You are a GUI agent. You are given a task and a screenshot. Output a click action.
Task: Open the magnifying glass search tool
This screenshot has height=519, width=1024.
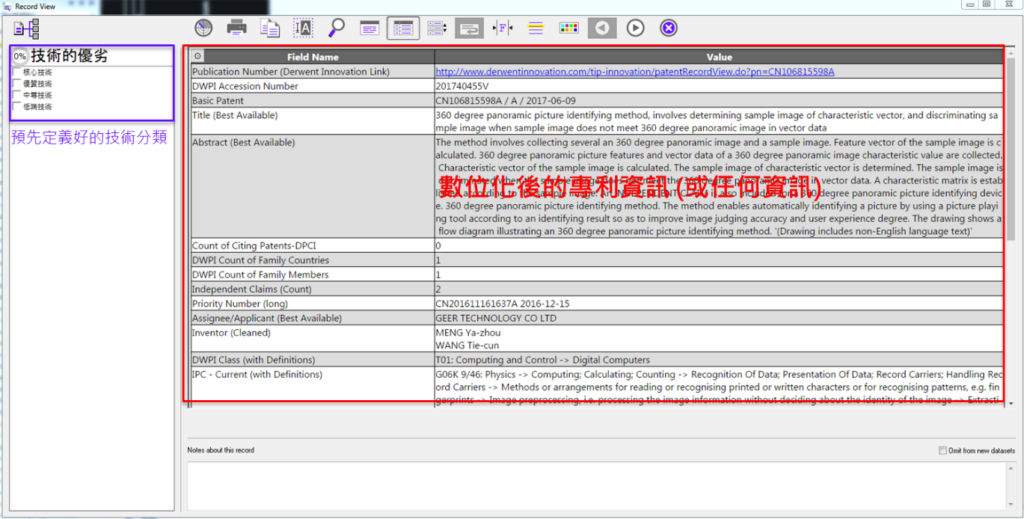337,27
